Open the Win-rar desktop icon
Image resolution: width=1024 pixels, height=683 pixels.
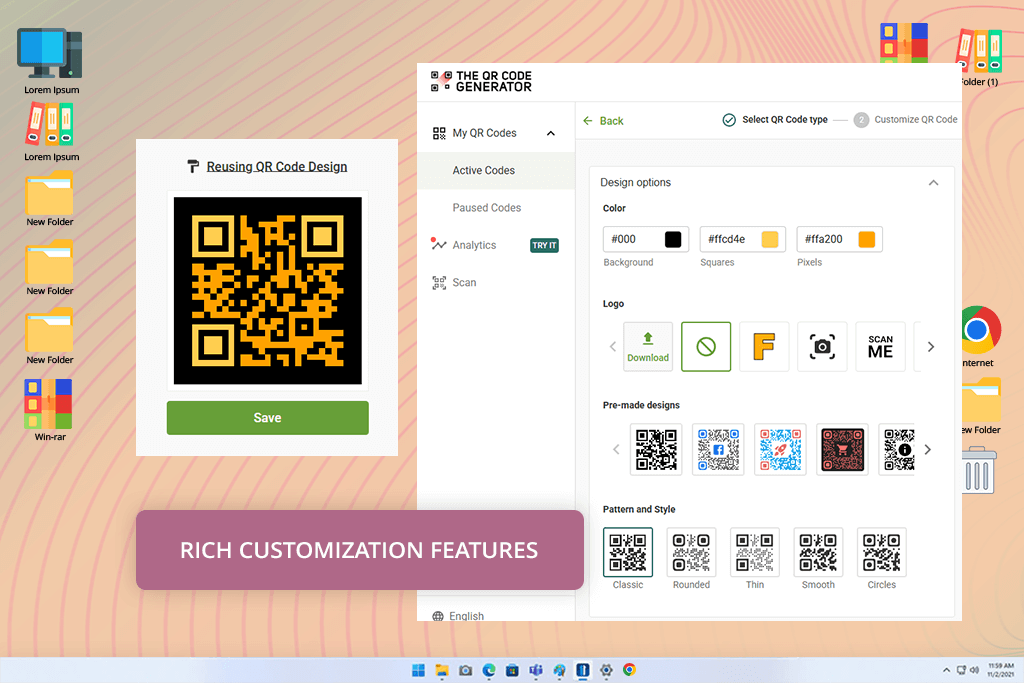pyautogui.click(x=49, y=409)
